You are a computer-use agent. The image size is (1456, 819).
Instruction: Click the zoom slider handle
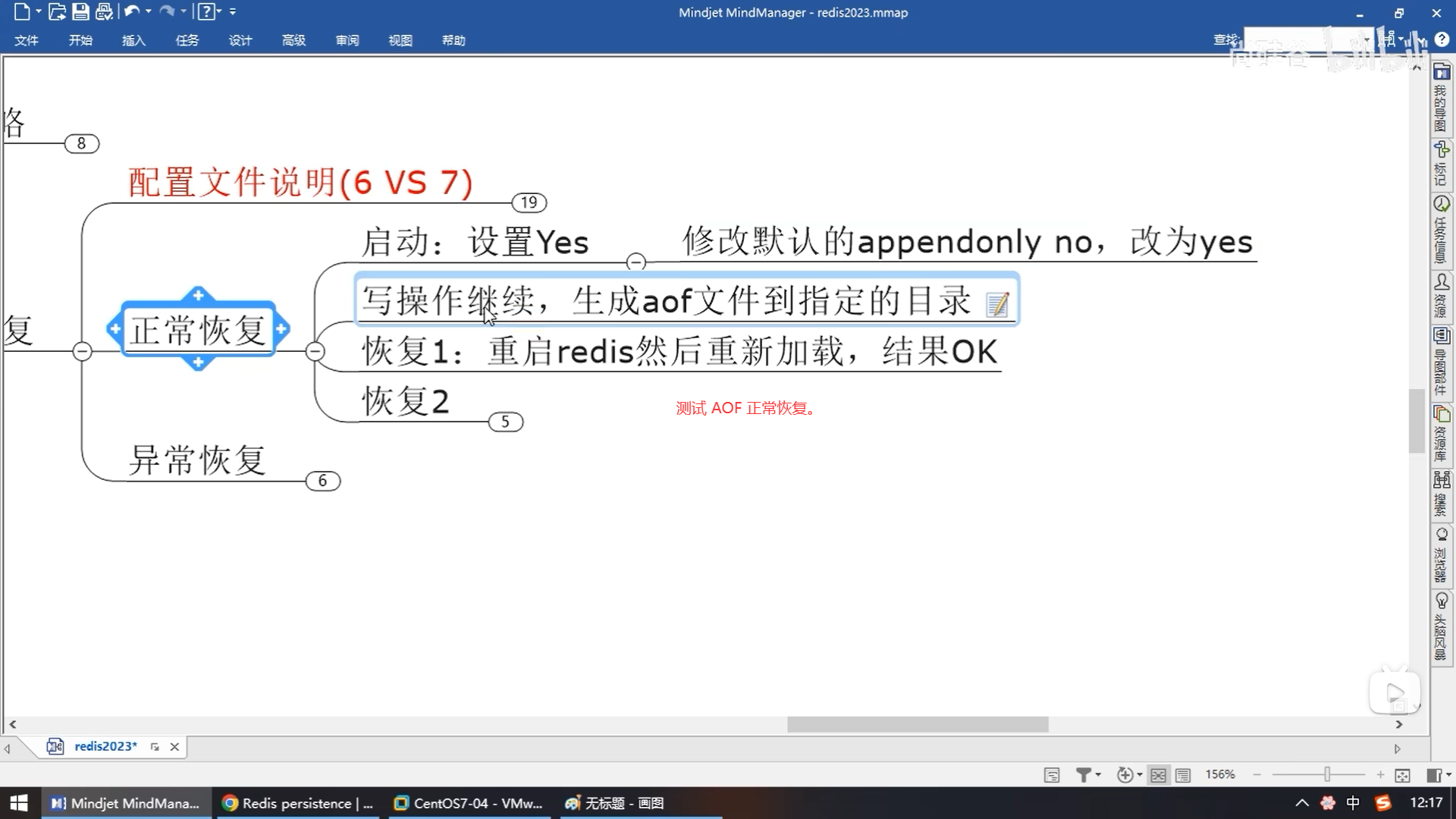(1327, 774)
